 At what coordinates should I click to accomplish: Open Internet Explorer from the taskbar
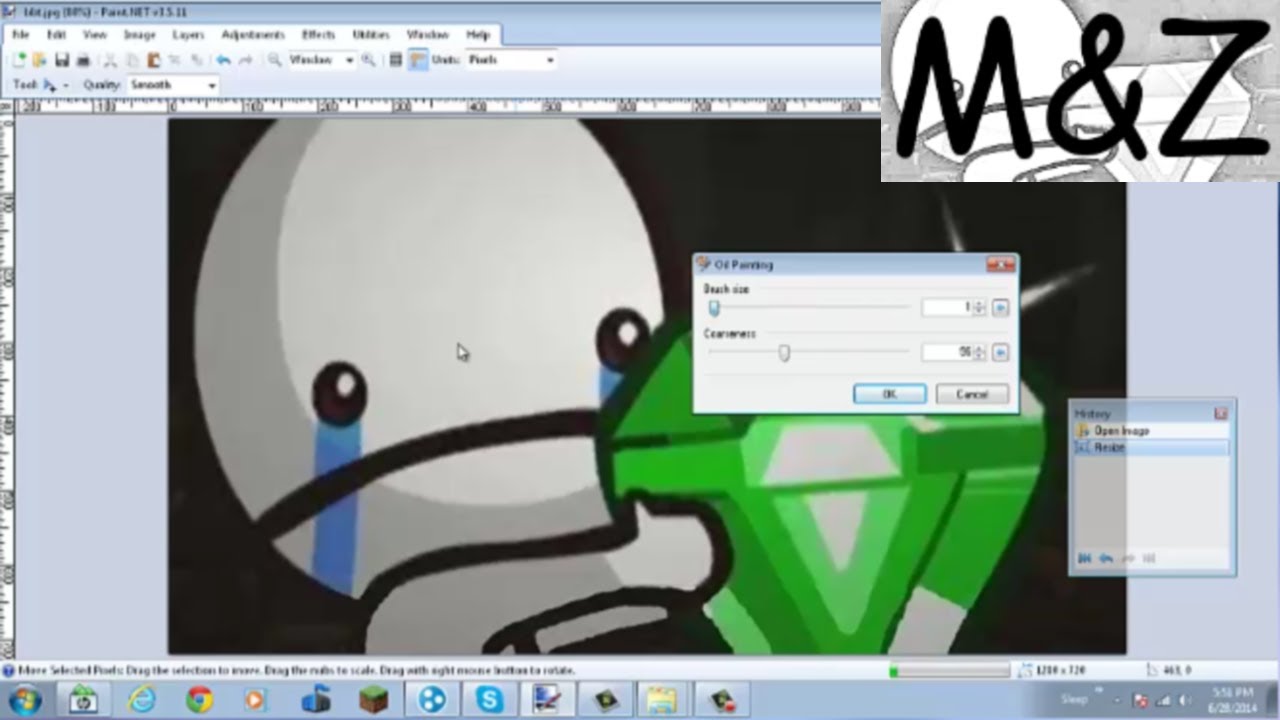[142, 699]
